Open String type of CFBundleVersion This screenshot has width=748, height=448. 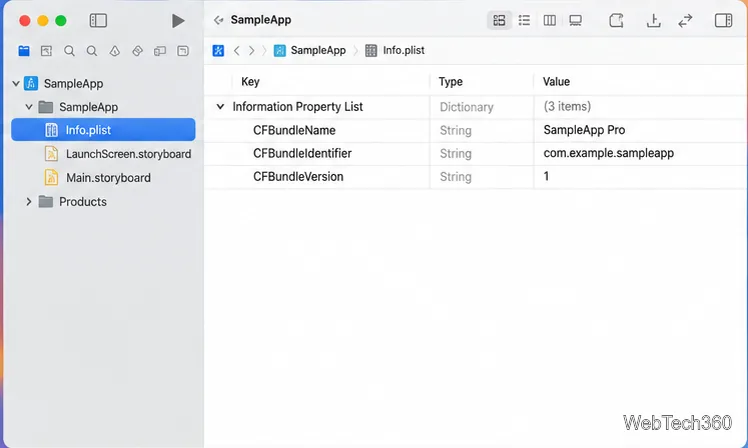pyautogui.click(x=456, y=177)
